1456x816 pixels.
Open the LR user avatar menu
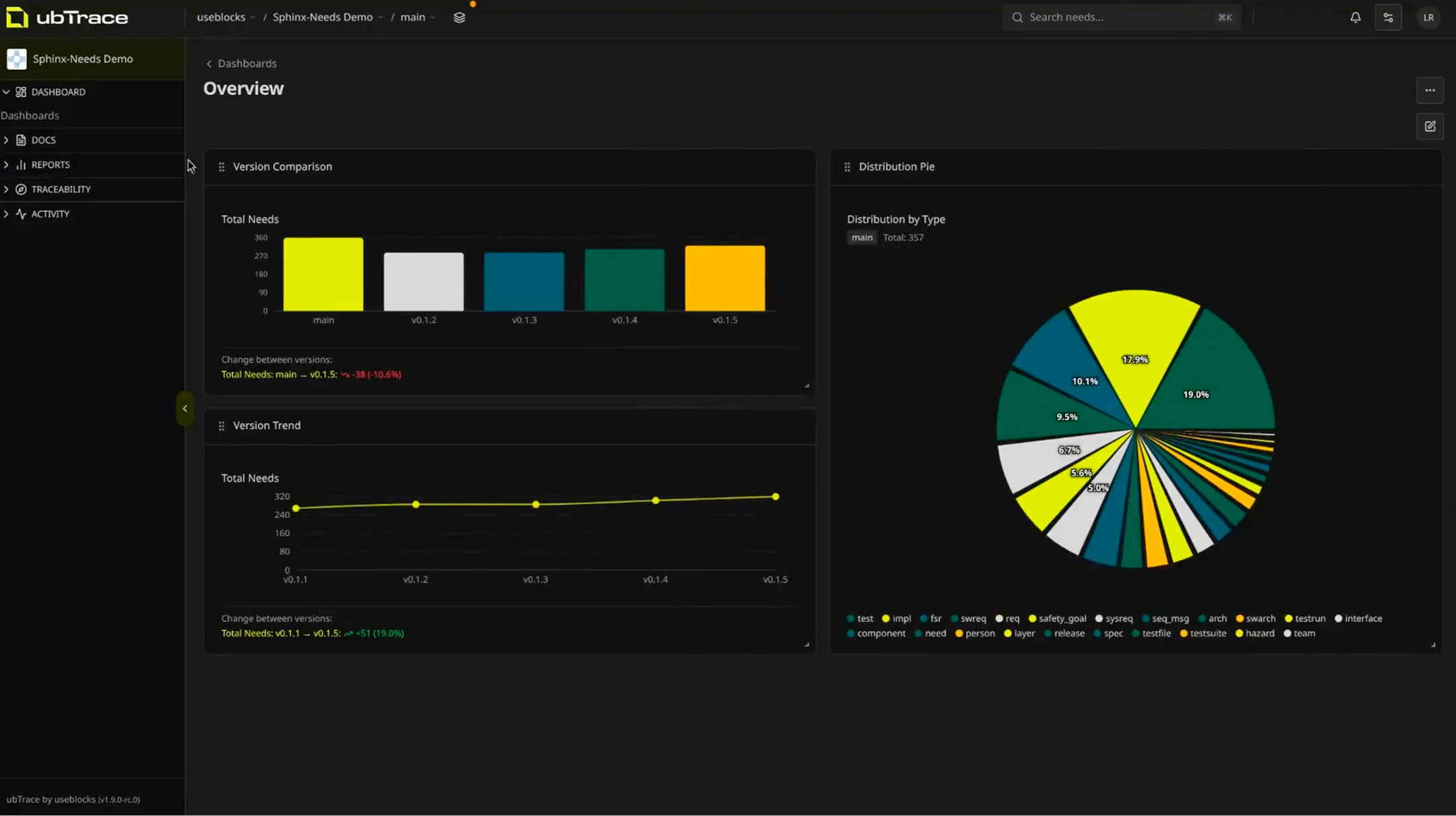coord(1428,18)
